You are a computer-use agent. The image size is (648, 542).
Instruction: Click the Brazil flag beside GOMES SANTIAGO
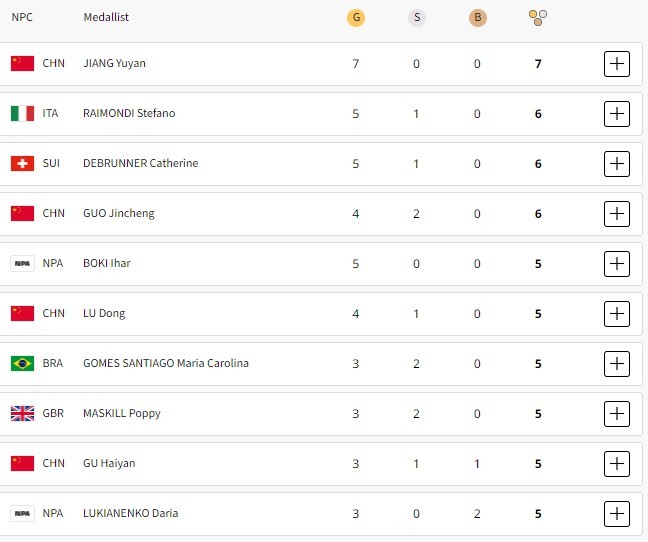(x=22, y=363)
